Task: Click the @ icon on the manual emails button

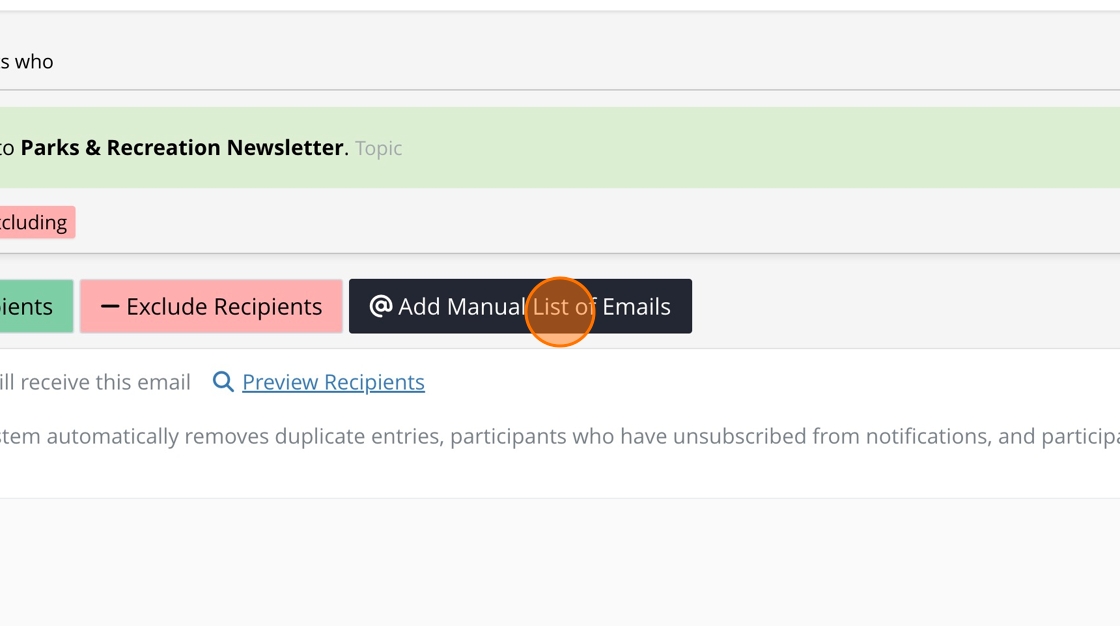Action: click(380, 306)
